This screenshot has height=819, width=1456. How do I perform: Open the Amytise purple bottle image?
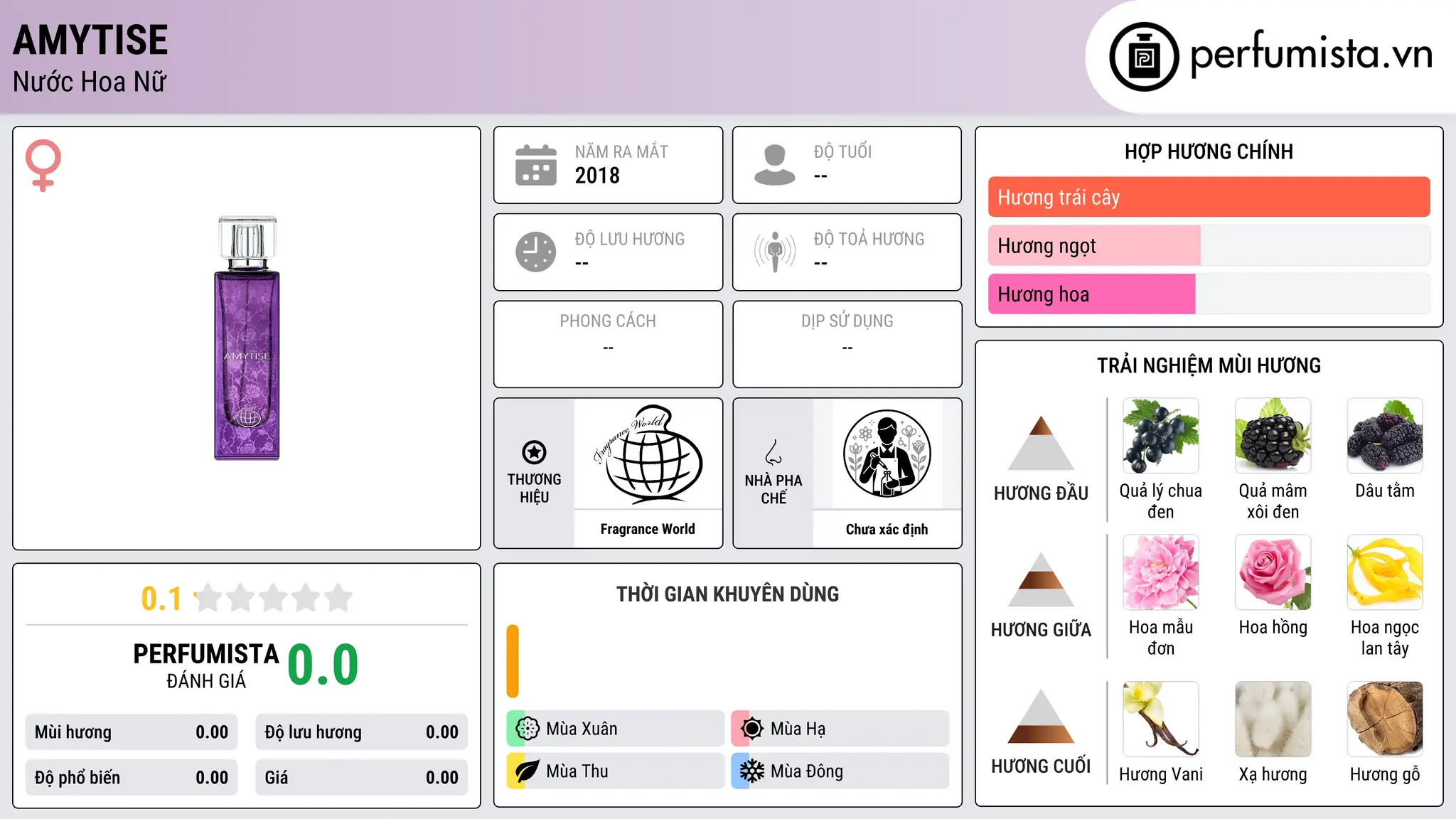pos(247,338)
